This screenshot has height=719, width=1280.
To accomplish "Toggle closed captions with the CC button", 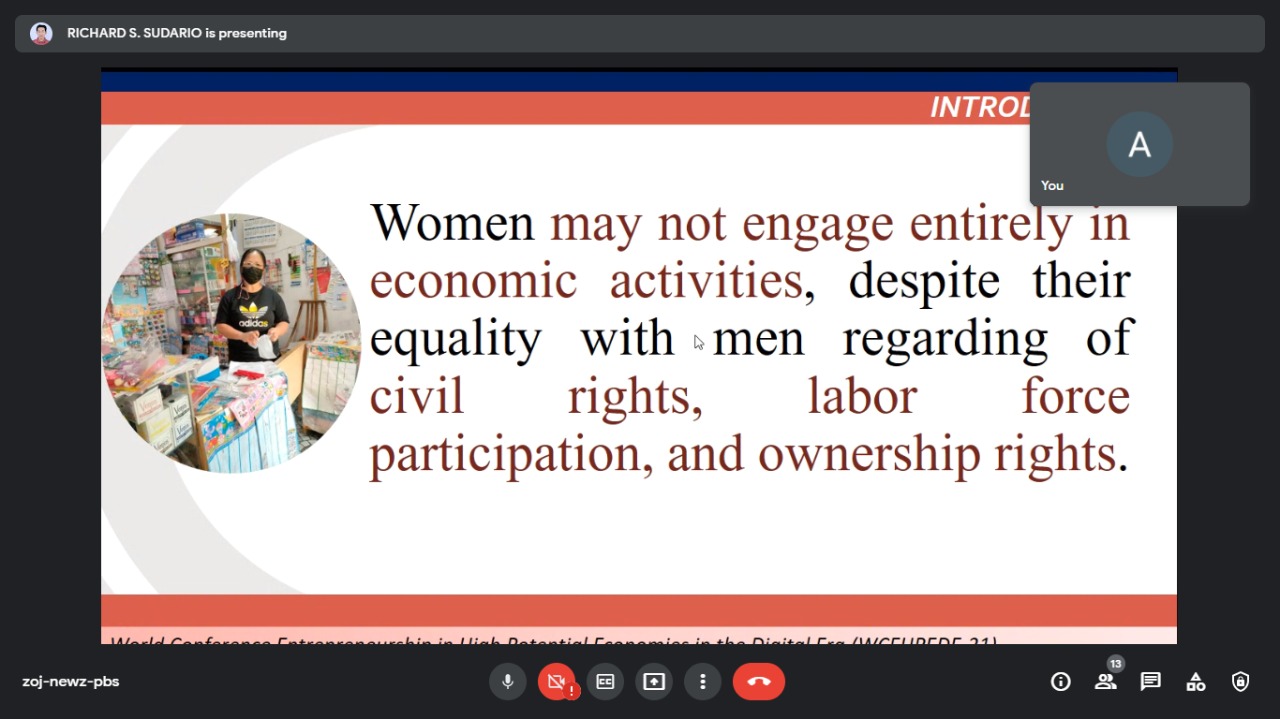I will coord(605,682).
